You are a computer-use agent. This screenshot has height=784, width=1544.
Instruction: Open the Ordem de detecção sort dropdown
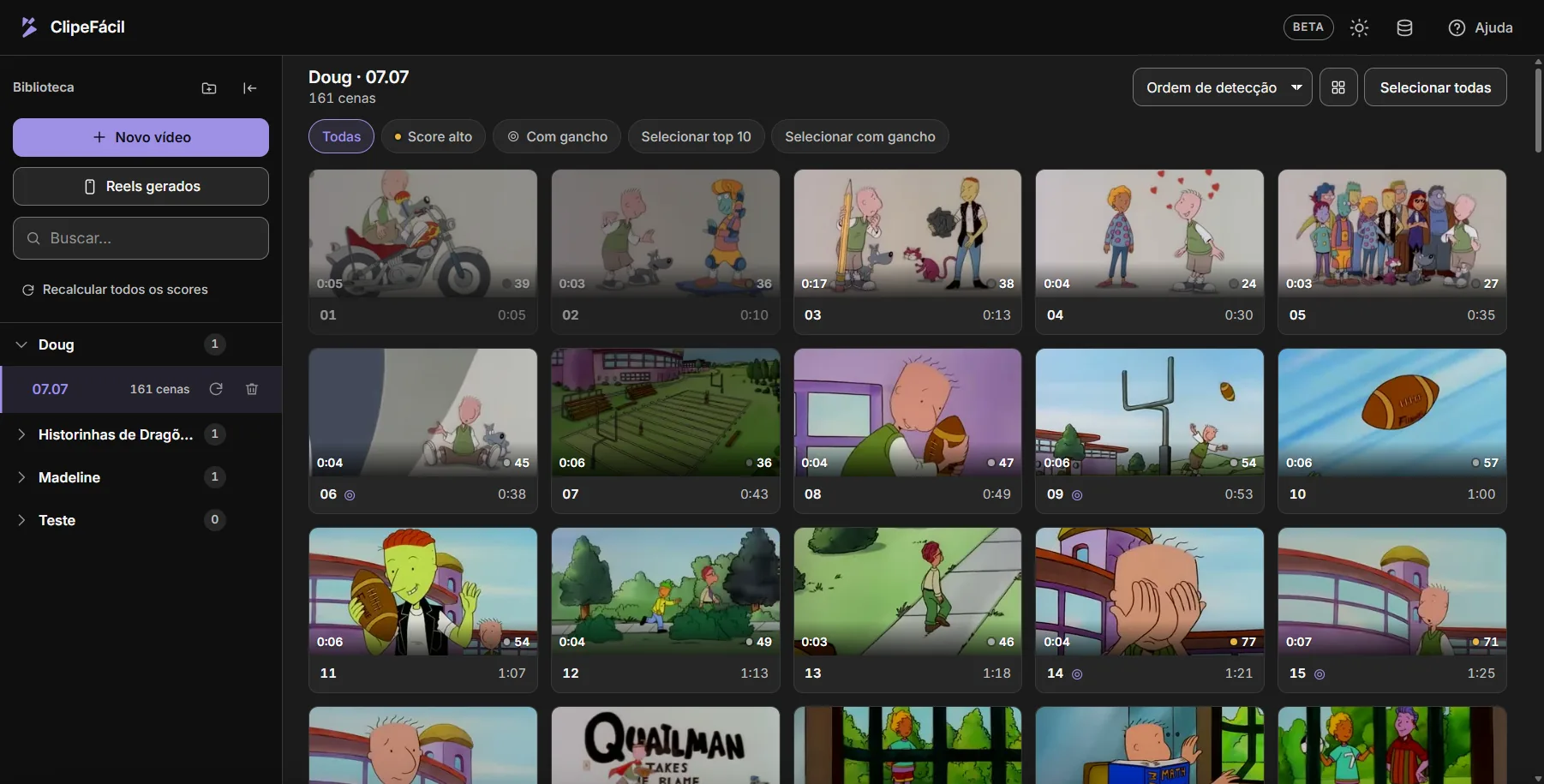click(x=1222, y=87)
